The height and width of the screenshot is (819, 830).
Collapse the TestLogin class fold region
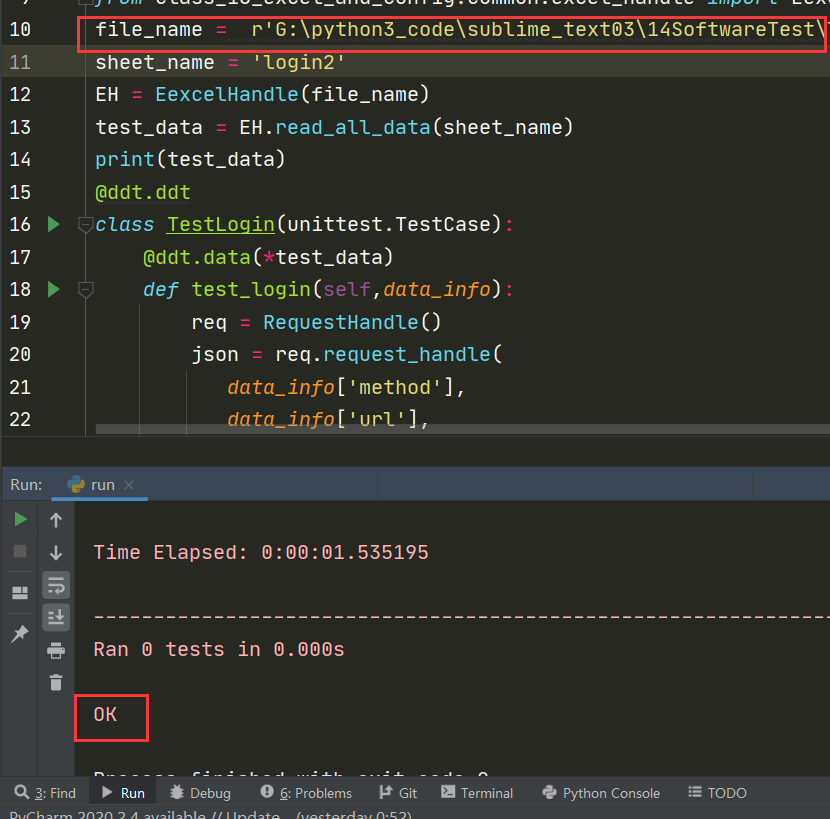(x=86, y=226)
